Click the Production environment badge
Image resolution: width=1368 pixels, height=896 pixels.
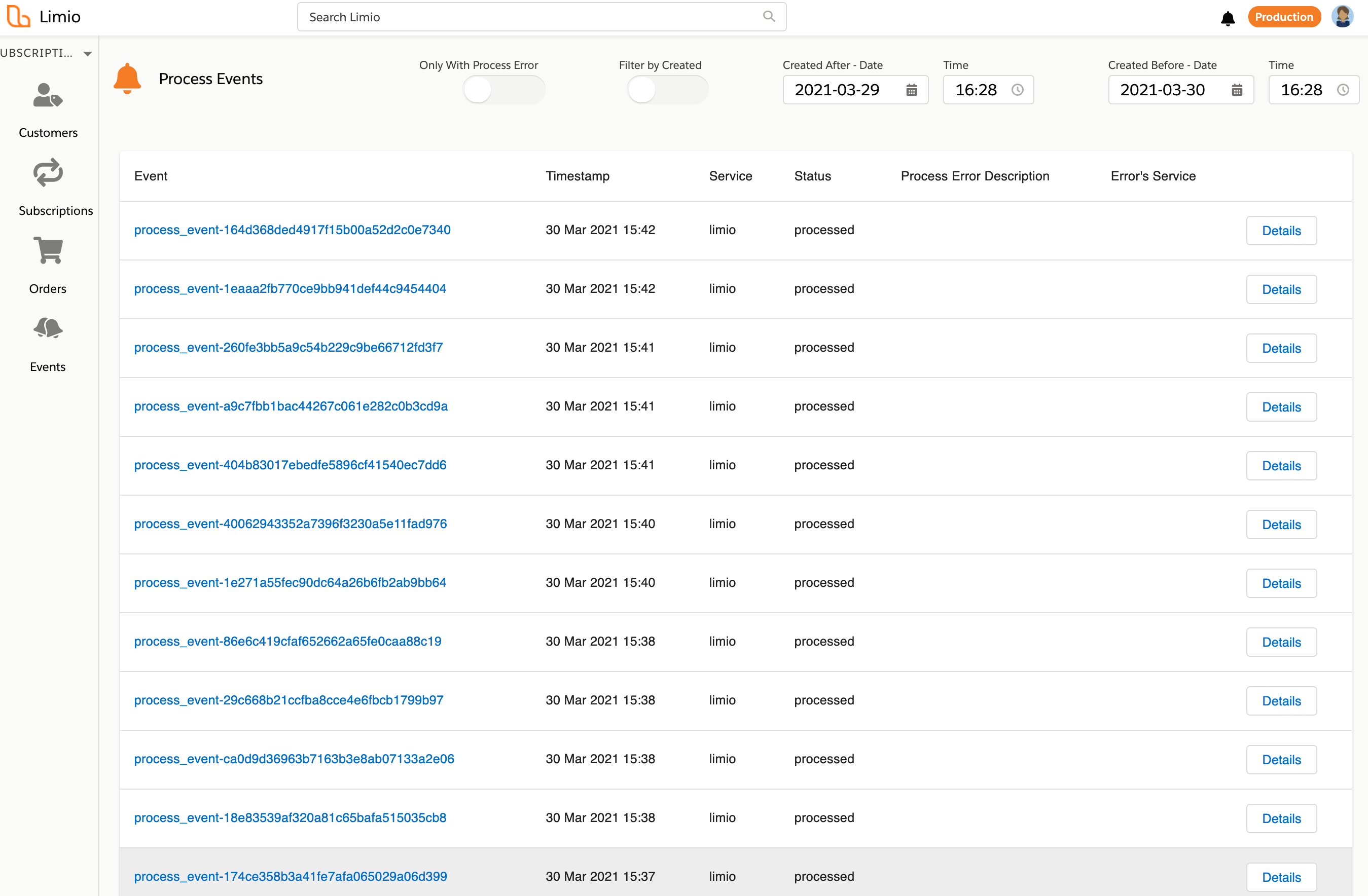point(1283,17)
